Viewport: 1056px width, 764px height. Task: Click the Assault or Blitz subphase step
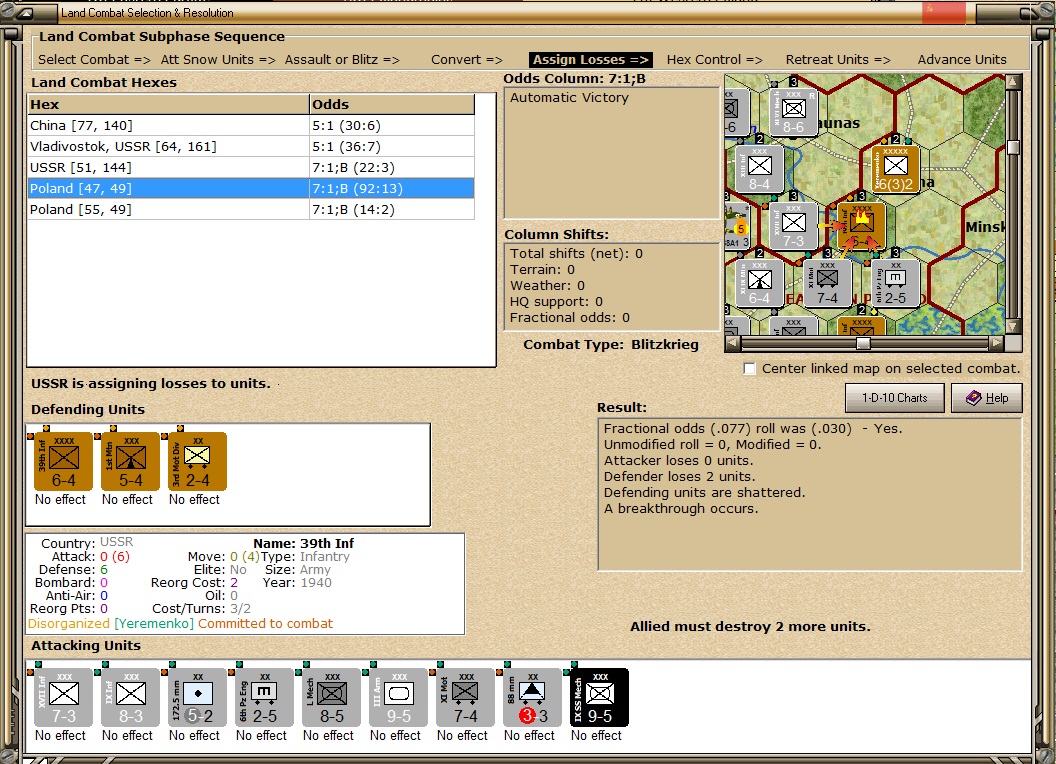tap(342, 59)
